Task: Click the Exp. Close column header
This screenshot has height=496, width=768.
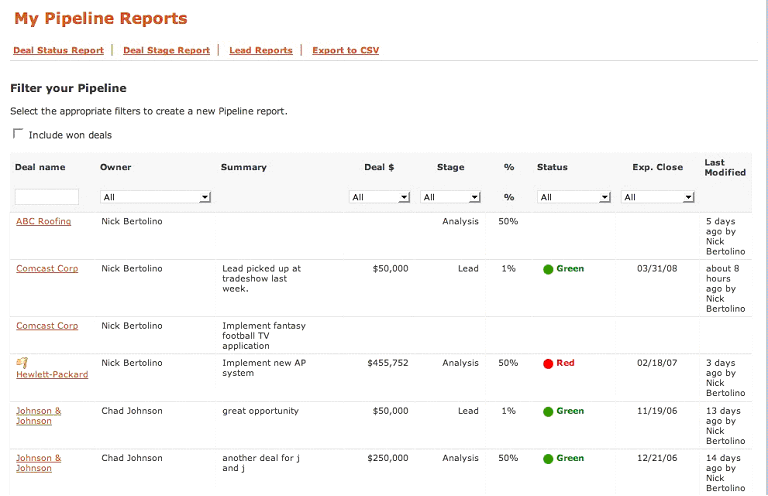Action: pyautogui.click(x=657, y=167)
